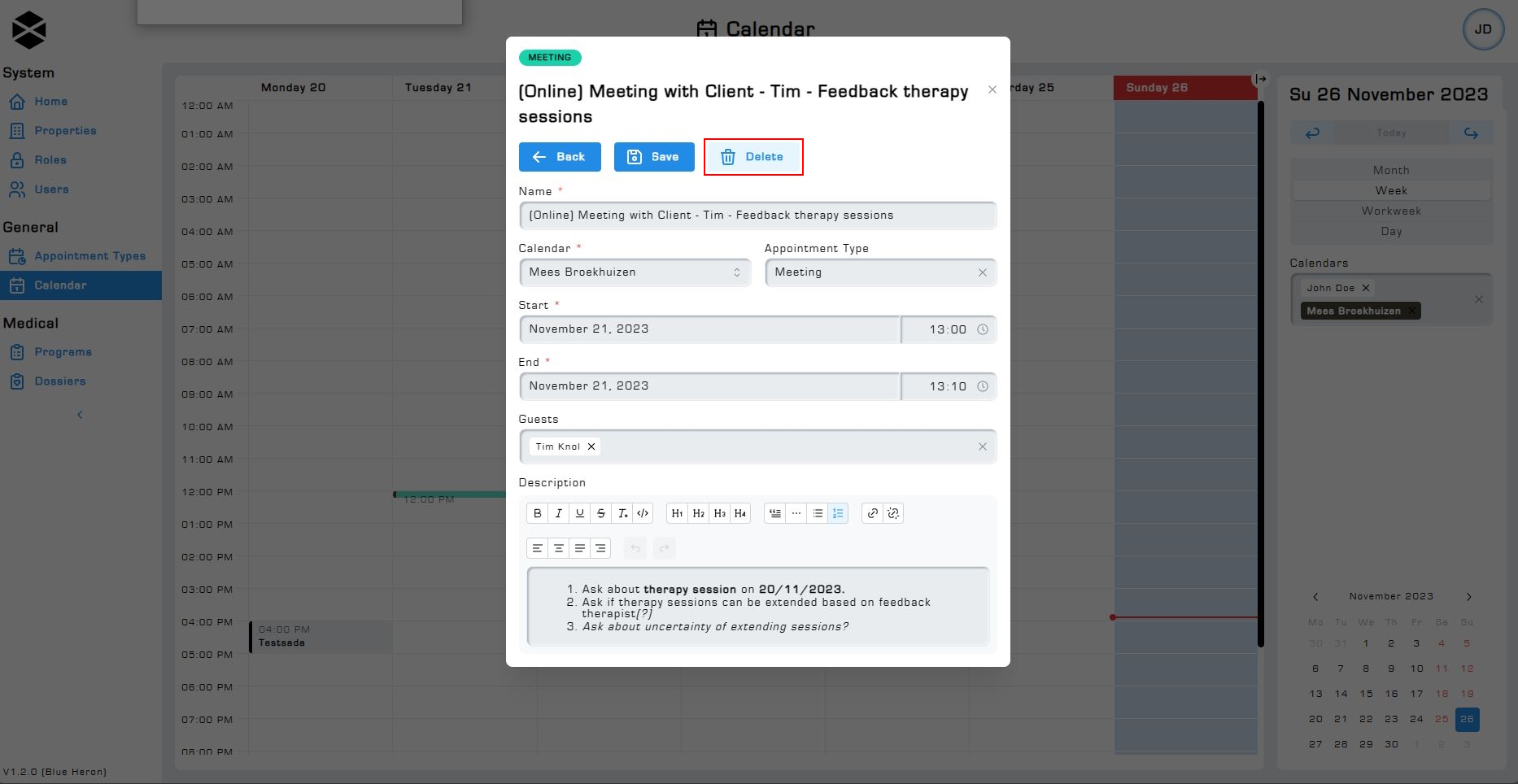Toggle italic formatting in description editor
1518x784 pixels.
(x=558, y=513)
